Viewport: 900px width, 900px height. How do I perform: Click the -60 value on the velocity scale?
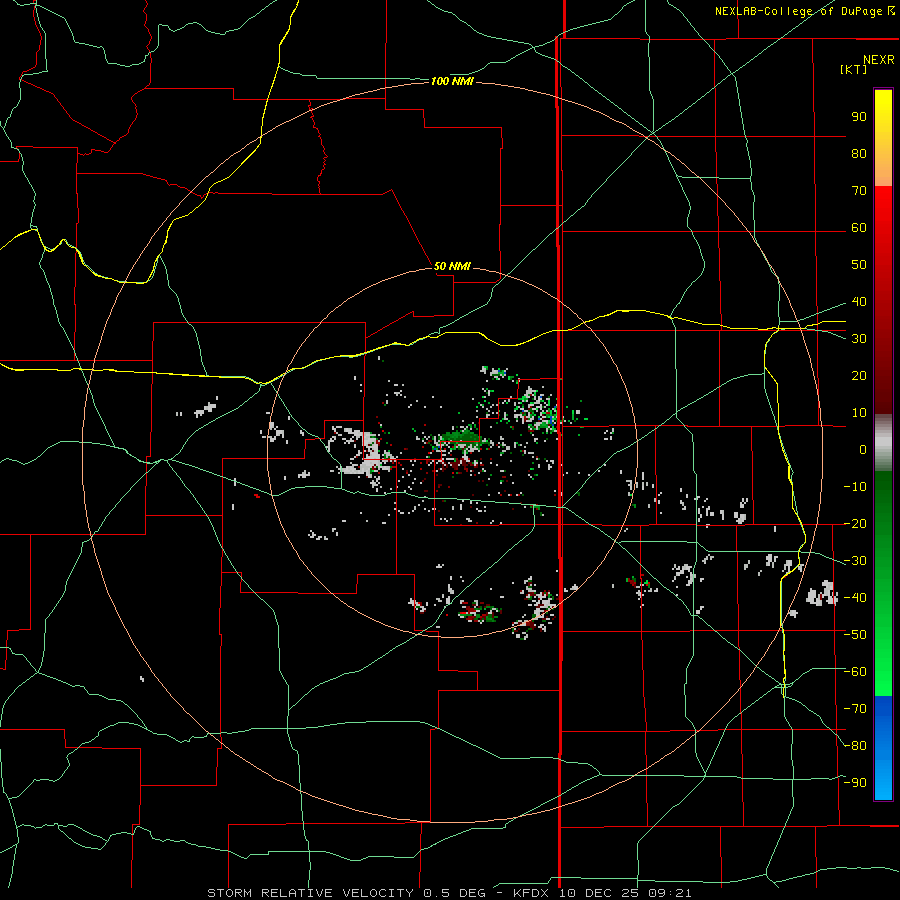855,672
